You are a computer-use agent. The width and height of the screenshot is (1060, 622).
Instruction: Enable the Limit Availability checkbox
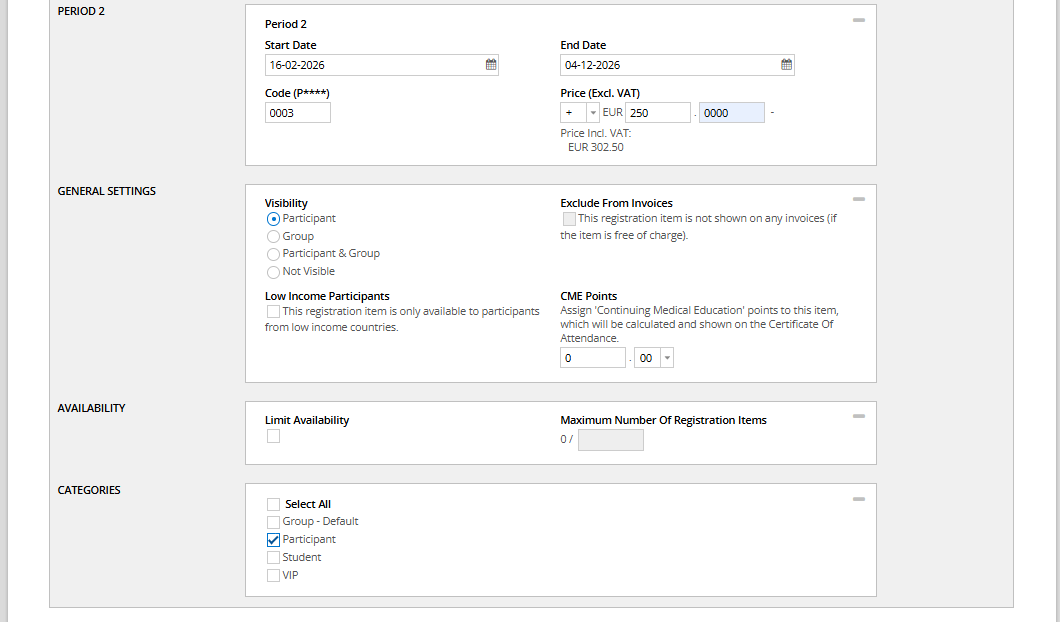(273, 436)
